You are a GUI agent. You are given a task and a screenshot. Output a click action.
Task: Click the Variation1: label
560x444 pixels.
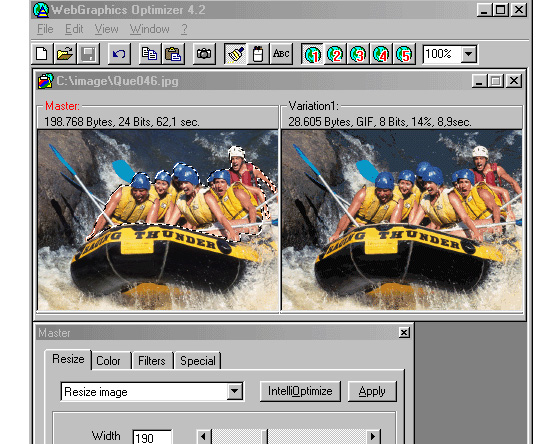314,106
